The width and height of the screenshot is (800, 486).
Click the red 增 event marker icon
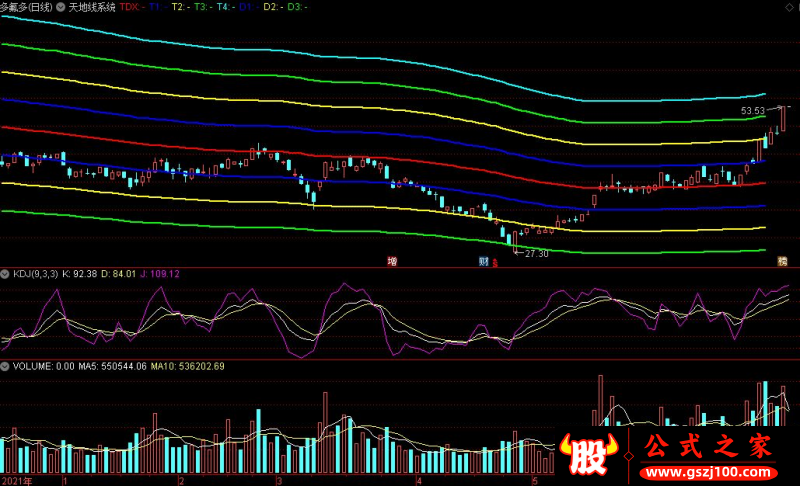click(x=392, y=262)
